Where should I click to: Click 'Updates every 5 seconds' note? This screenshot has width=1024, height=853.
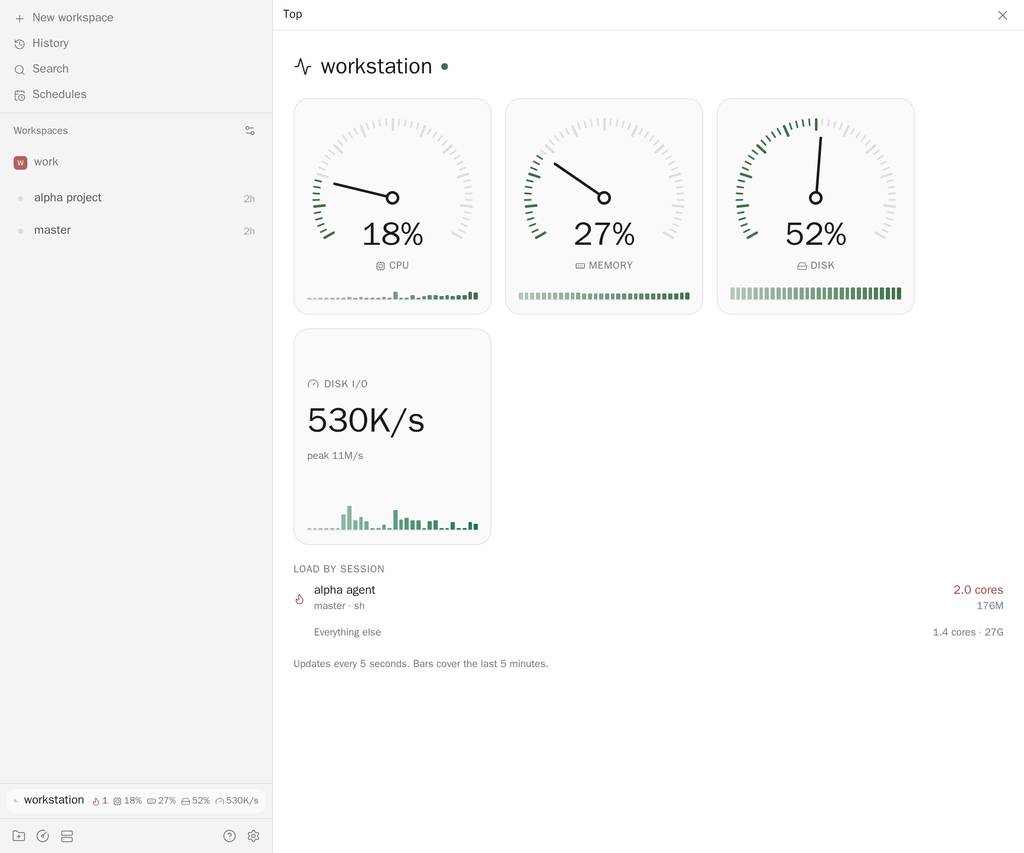[421, 664]
